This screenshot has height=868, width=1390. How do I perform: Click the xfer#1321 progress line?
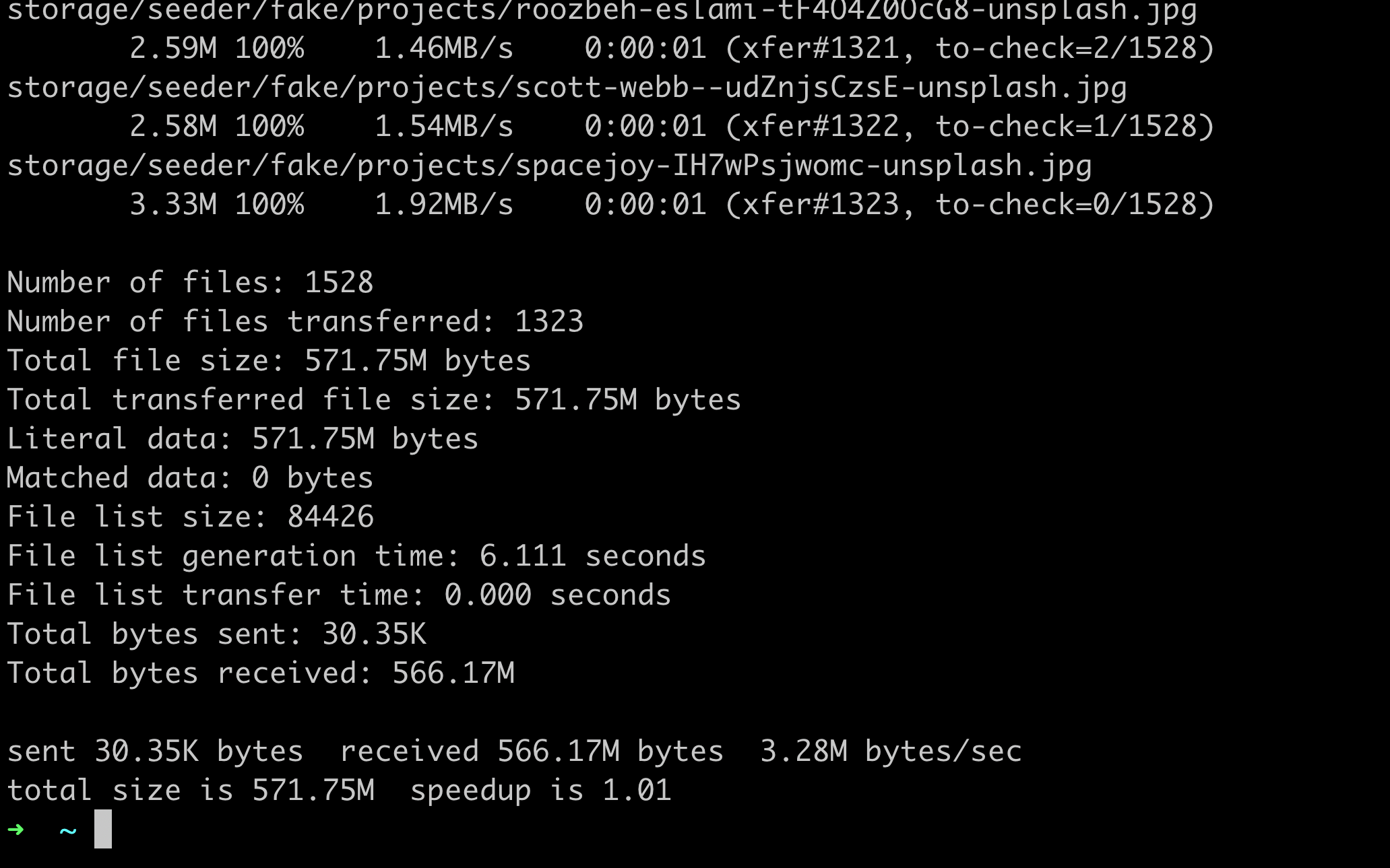coord(672,48)
